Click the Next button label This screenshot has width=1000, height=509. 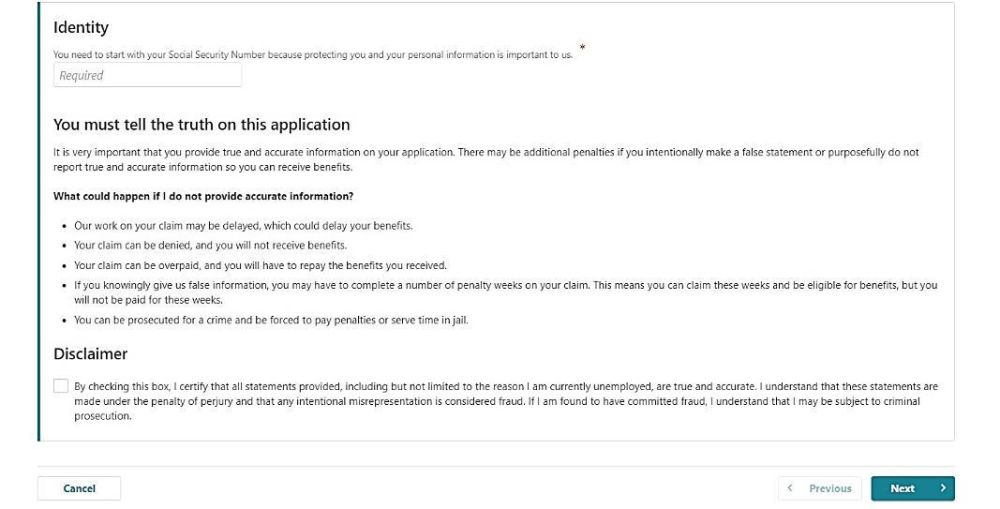click(x=902, y=488)
